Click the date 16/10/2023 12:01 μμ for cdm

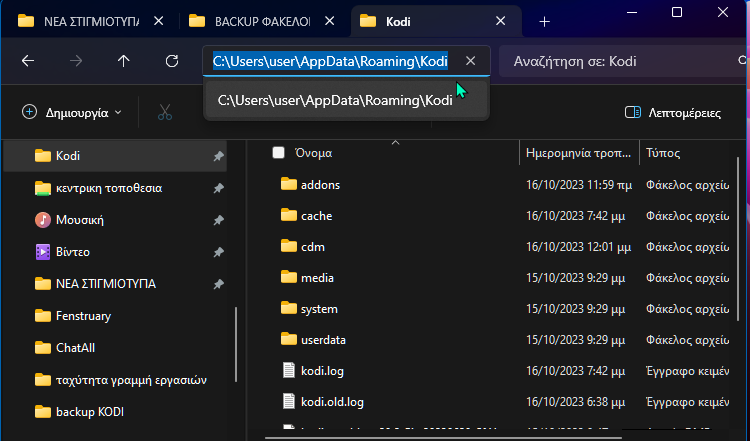point(578,247)
